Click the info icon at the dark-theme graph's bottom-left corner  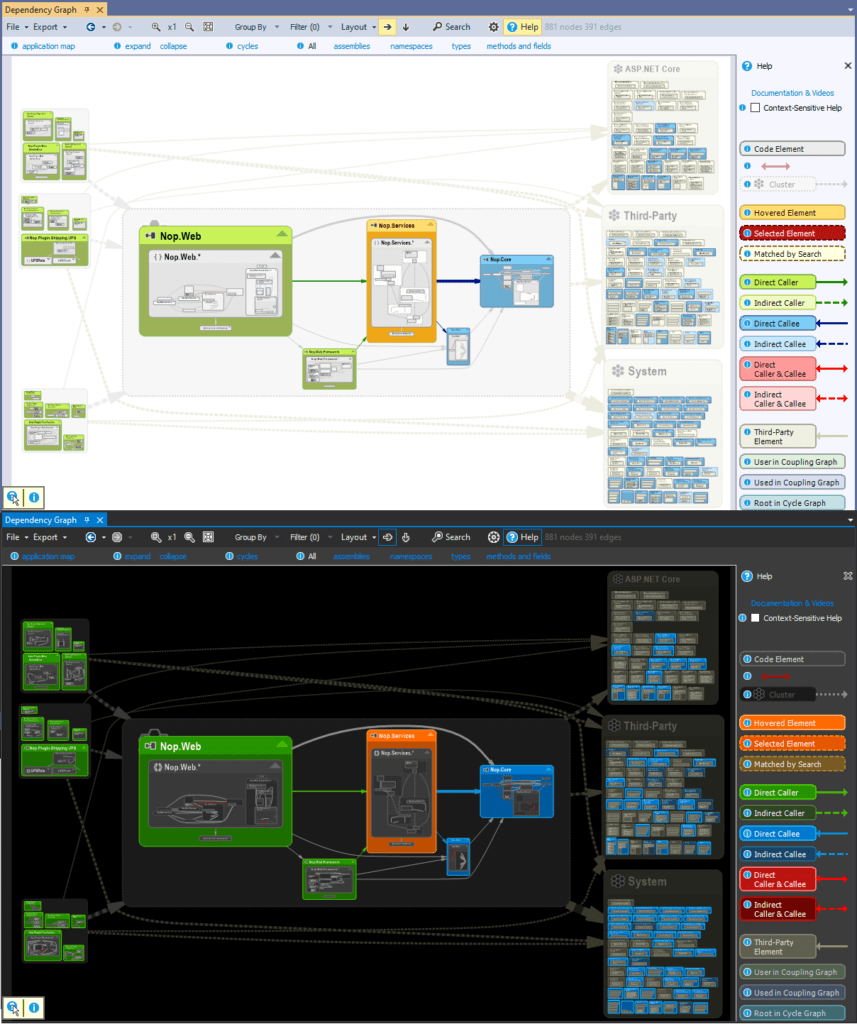click(x=34, y=1008)
